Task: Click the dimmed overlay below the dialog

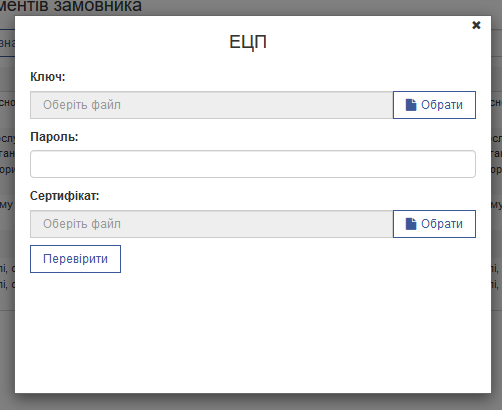Action: (x=251, y=402)
